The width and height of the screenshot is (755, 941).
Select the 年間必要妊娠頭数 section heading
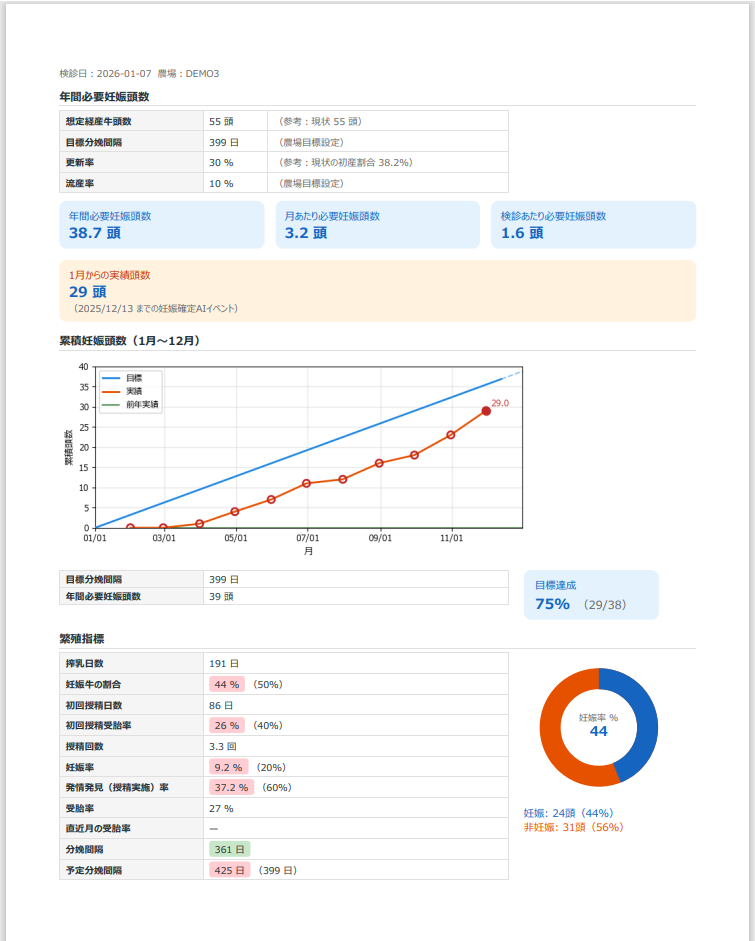click(104, 97)
